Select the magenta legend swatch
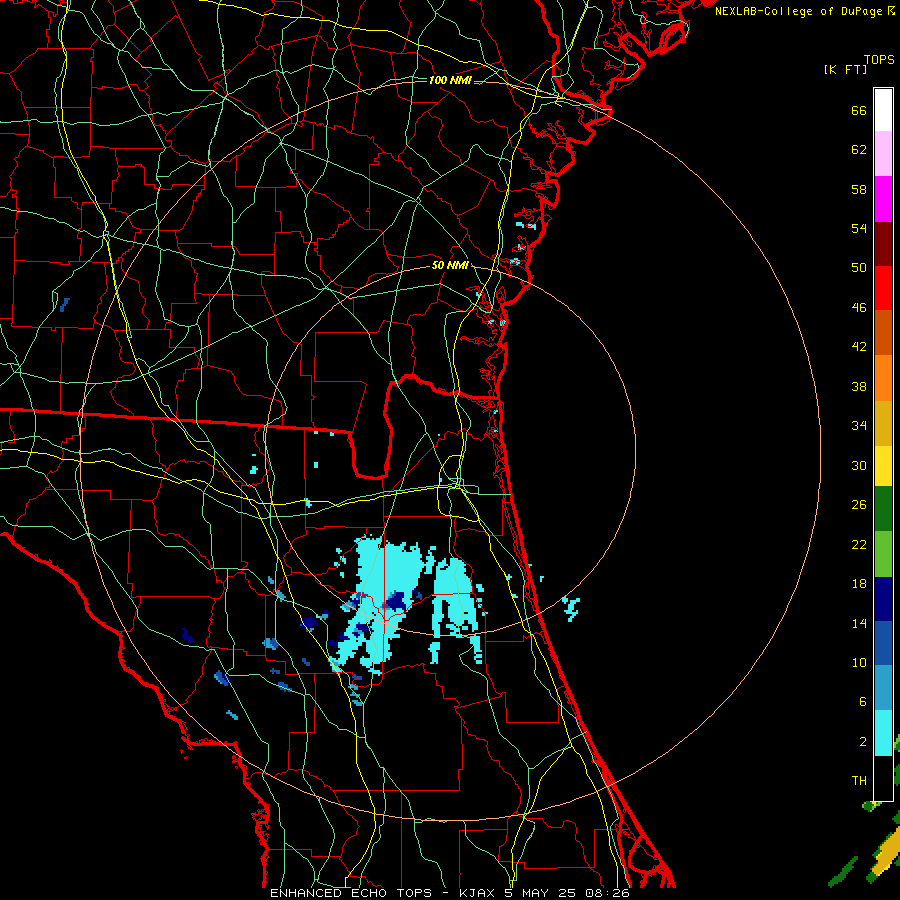The image size is (900, 900). [883, 199]
